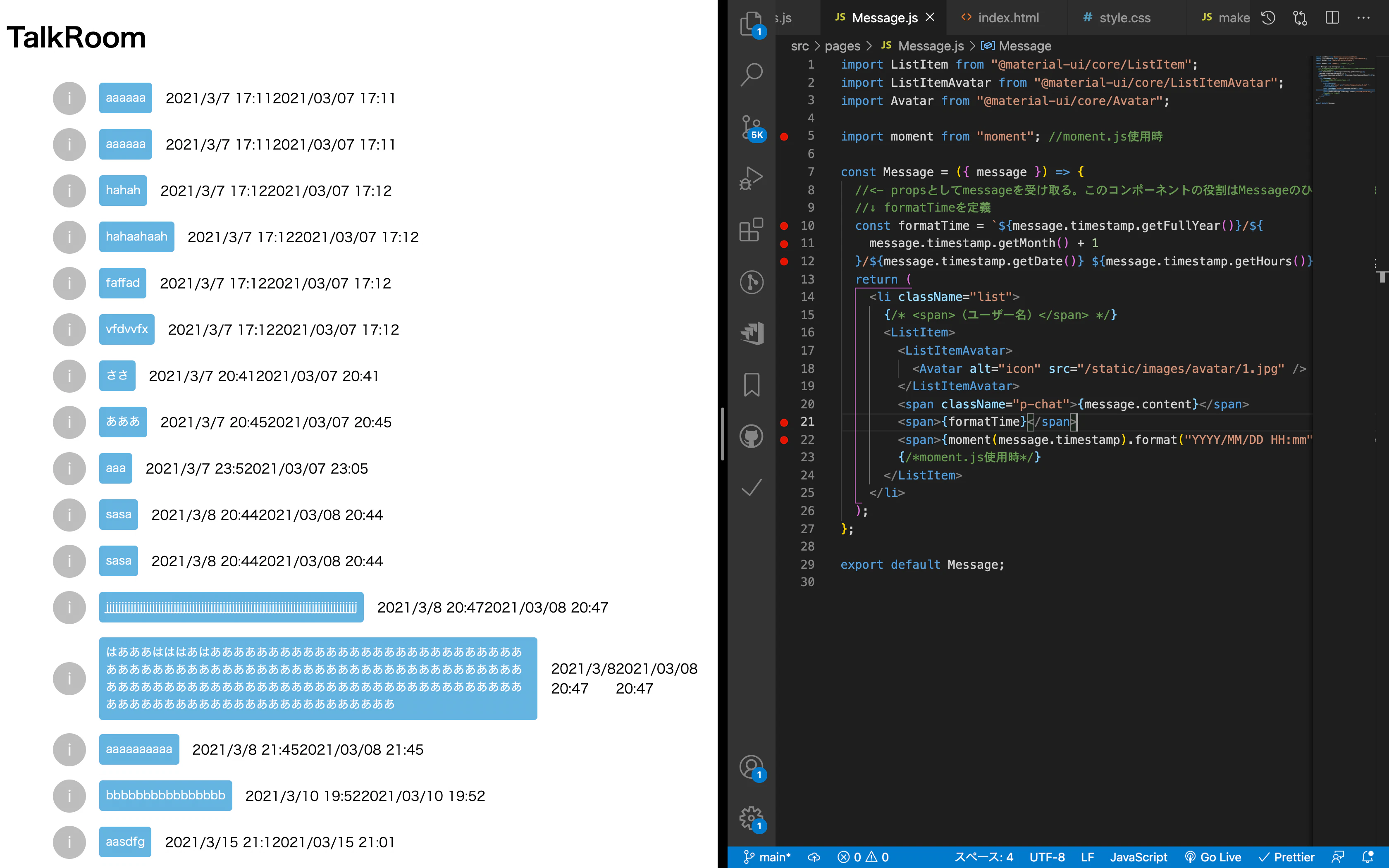1389x868 pixels.
Task: Close the Message.js tab
Action: click(931, 18)
